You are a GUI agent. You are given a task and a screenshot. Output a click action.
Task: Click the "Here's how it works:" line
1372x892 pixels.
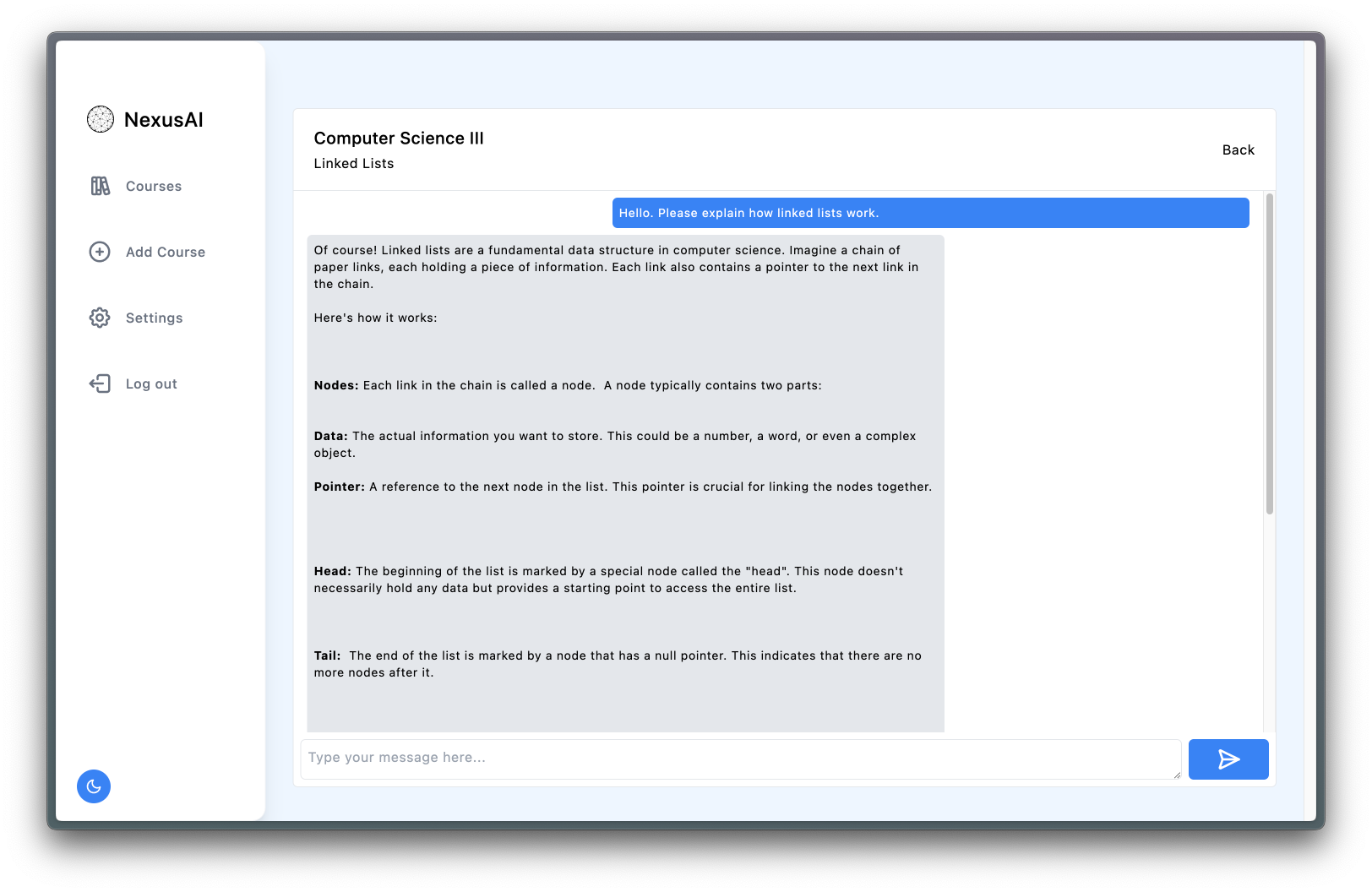(x=375, y=318)
